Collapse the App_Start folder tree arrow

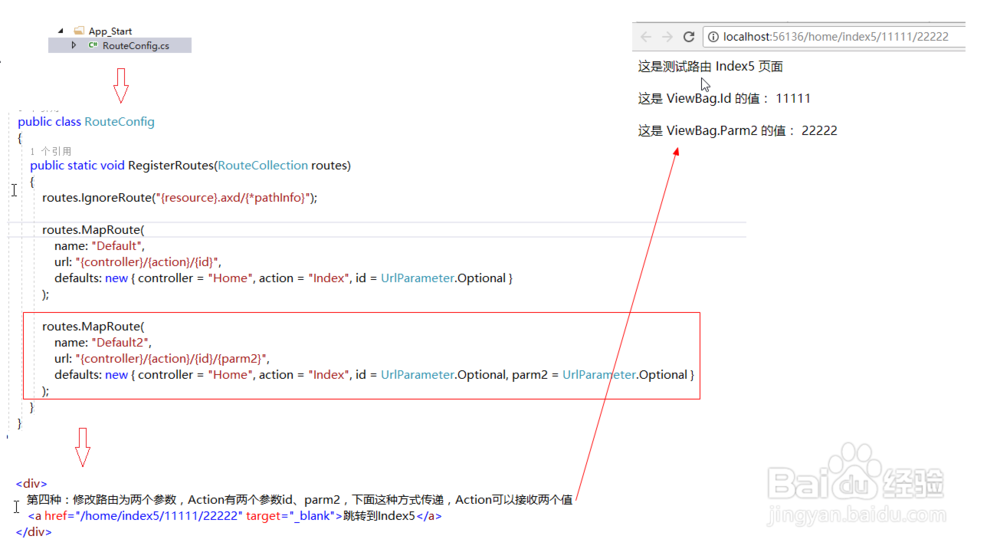tap(61, 31)
